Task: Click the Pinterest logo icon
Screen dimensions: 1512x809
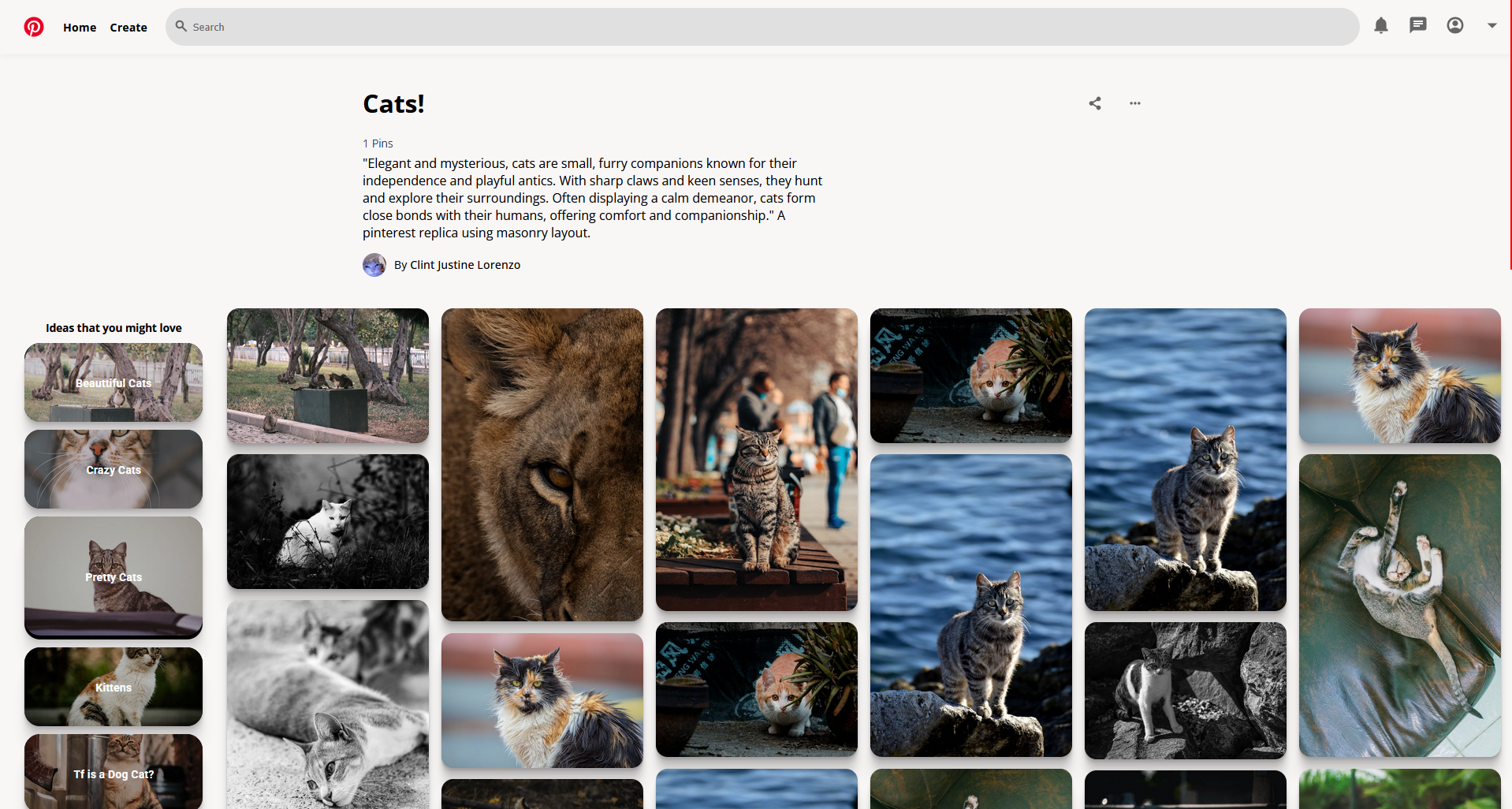Action: coord(34,26)
